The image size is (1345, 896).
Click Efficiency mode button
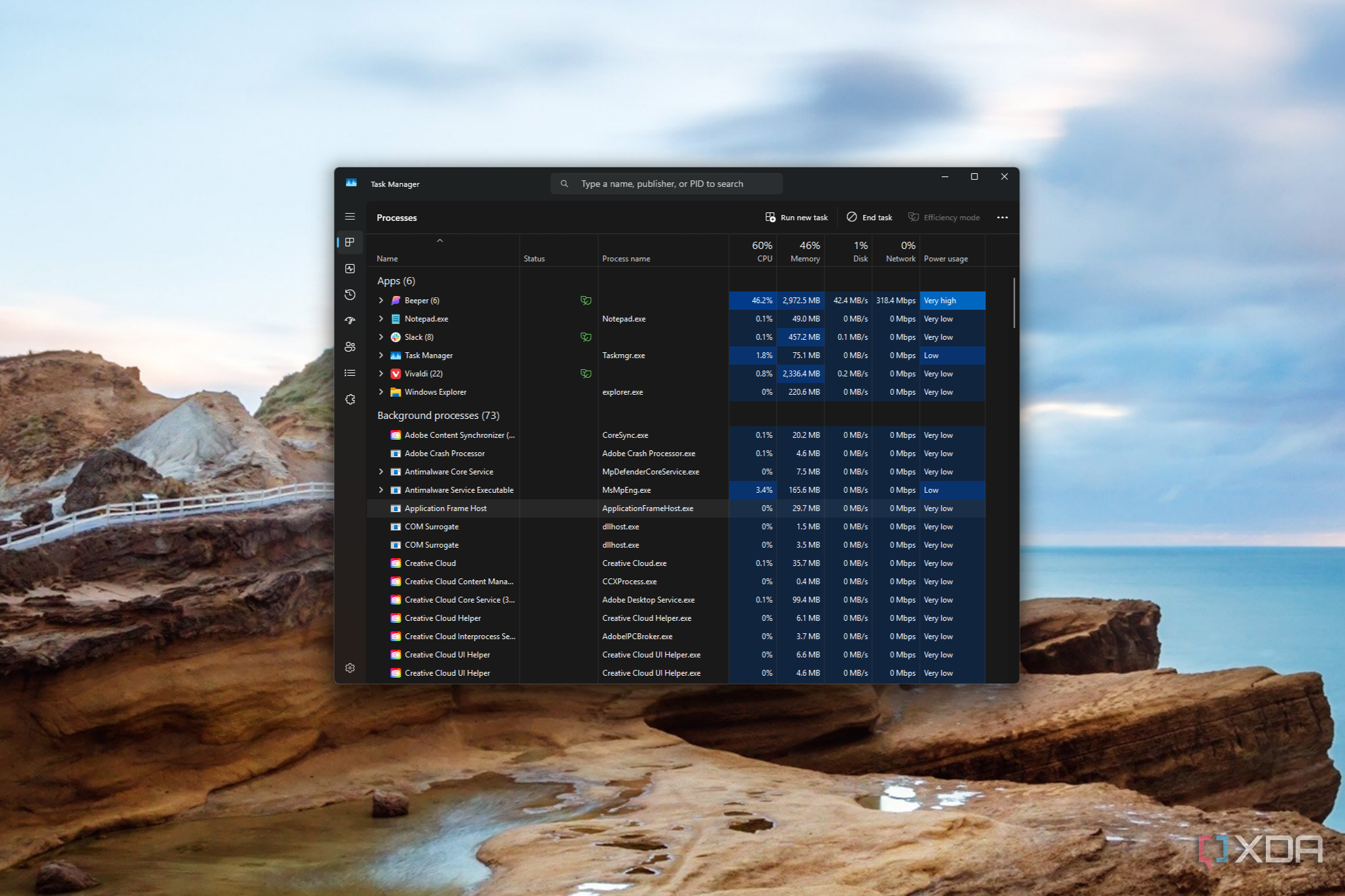coord(944,218)
